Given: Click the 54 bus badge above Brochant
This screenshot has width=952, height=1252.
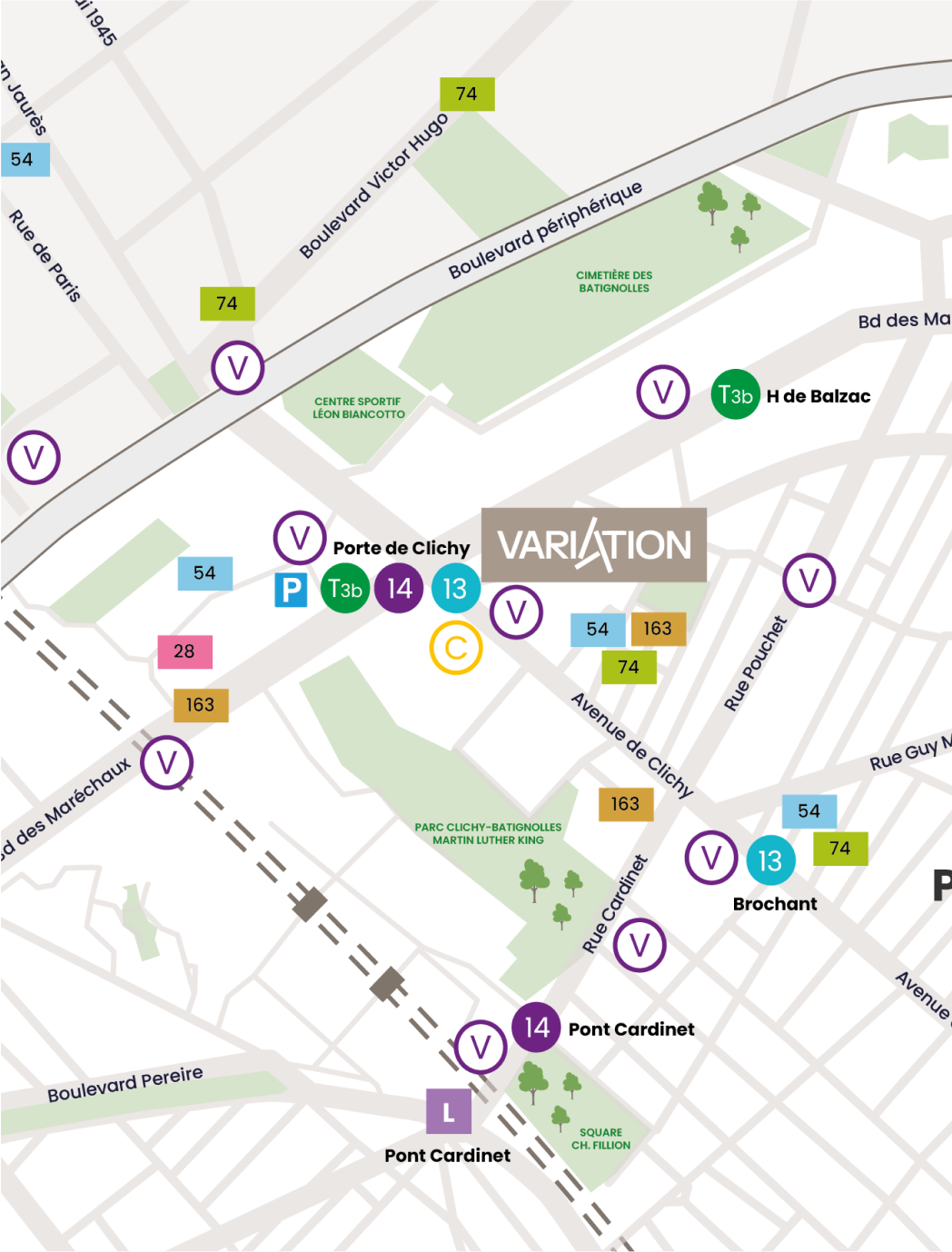Looking at the screenshot, I should [x=809, y=811].
